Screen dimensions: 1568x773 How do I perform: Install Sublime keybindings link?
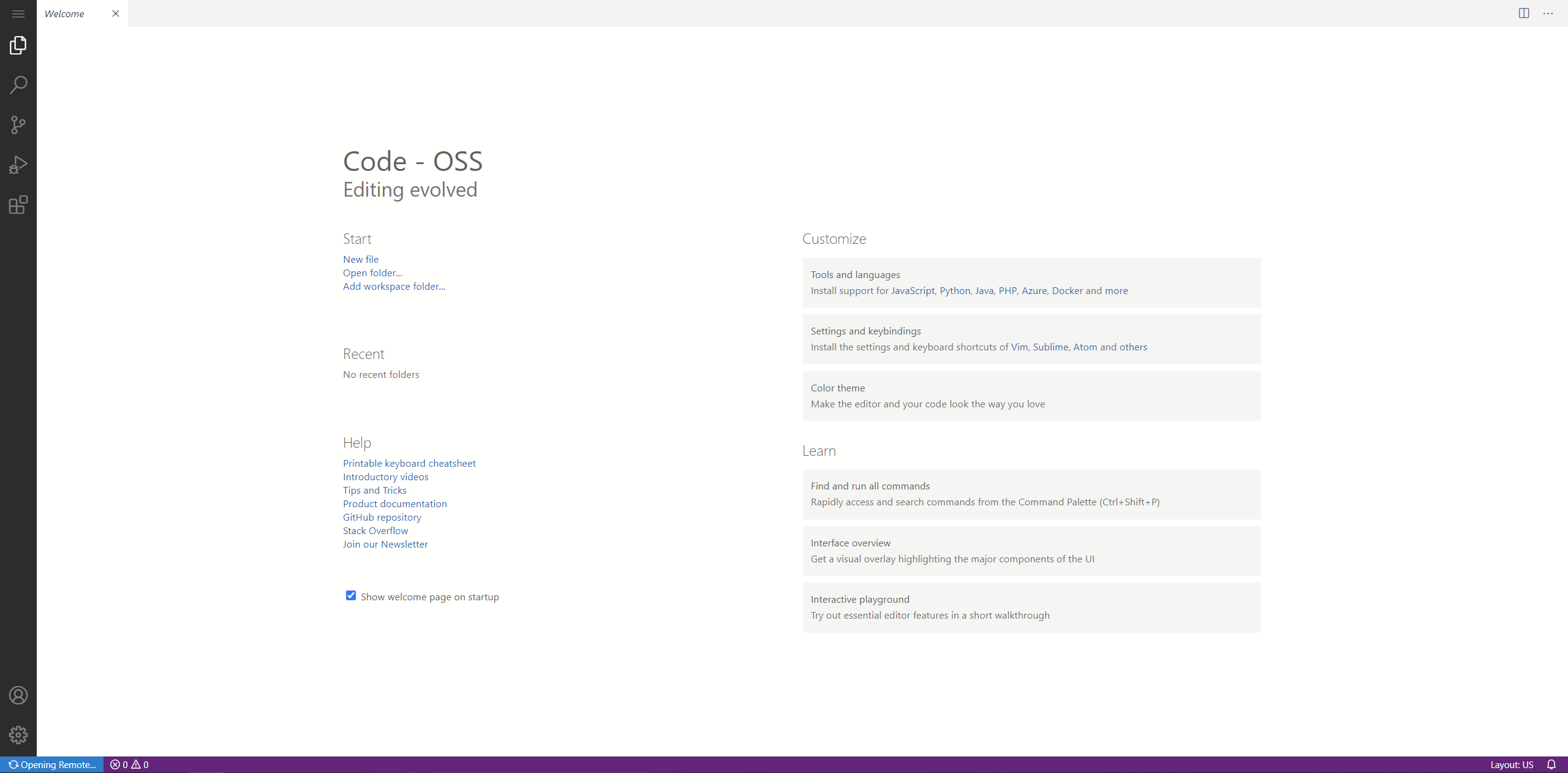1050,347
